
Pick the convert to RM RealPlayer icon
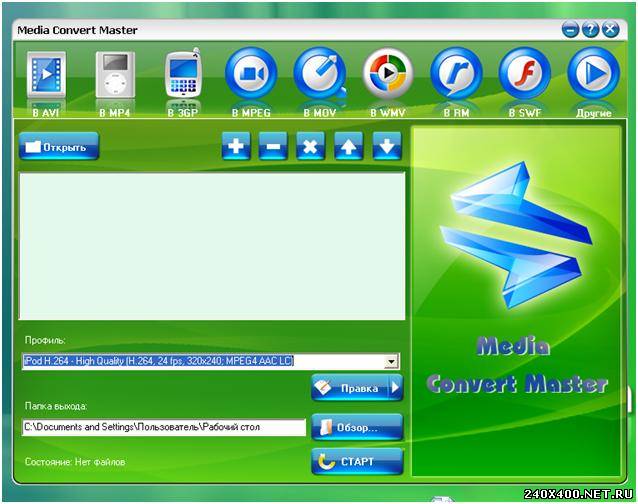[x=456, y=73]
